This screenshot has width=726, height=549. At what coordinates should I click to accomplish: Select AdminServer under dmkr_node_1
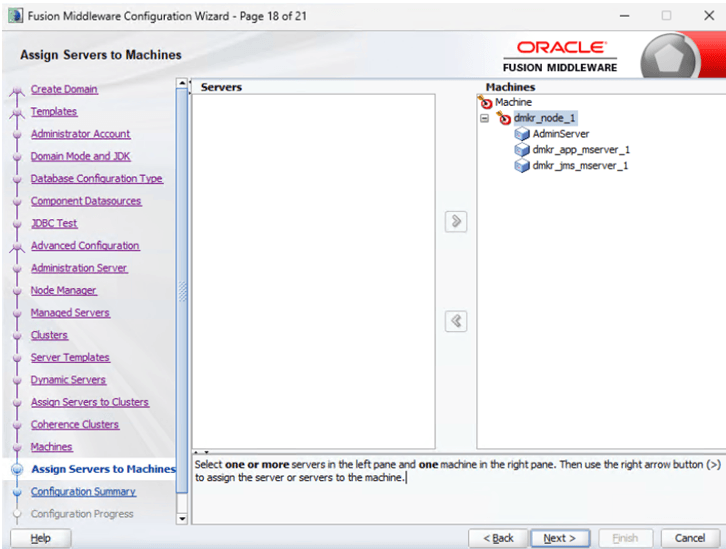tap(561, 134)
